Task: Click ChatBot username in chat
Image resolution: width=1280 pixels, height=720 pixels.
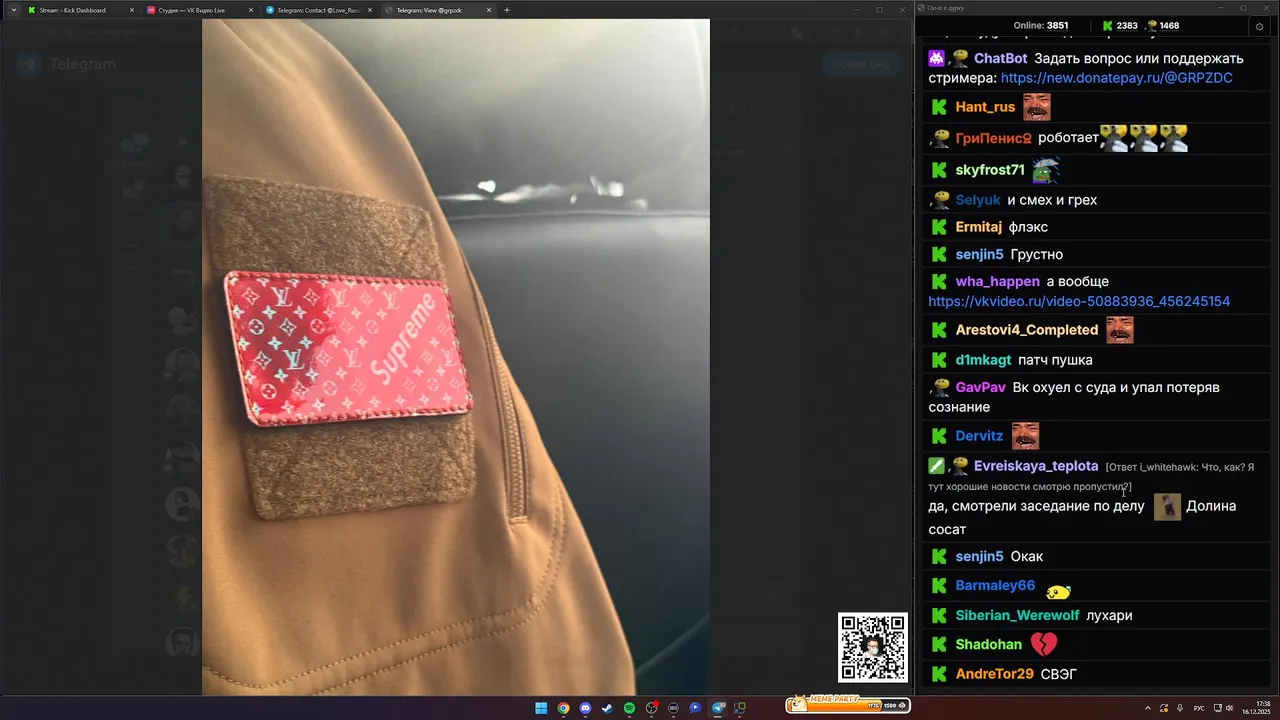Action: point(1000,58)
